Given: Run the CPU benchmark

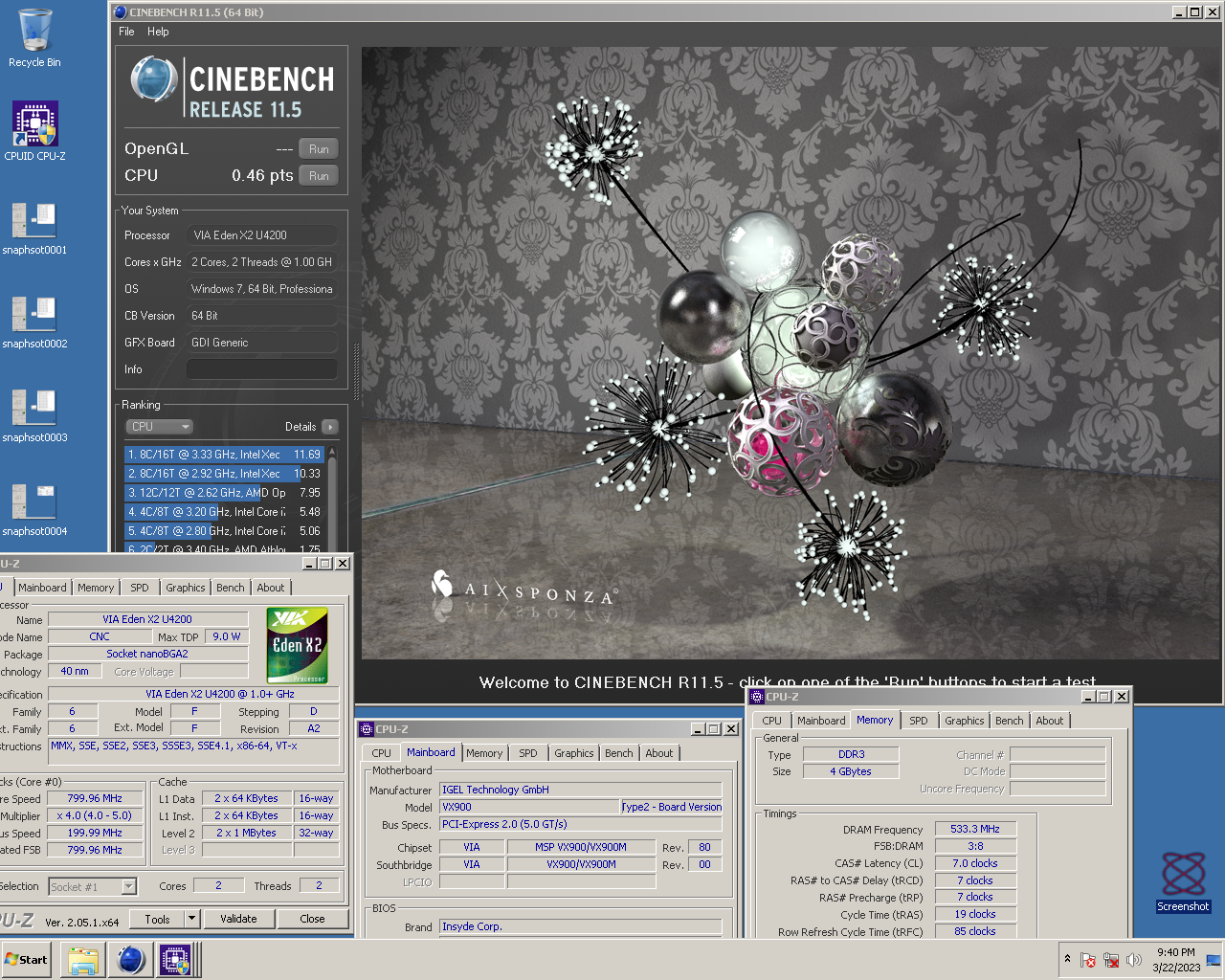Looking at the screenshot, I should click(319, 176).
